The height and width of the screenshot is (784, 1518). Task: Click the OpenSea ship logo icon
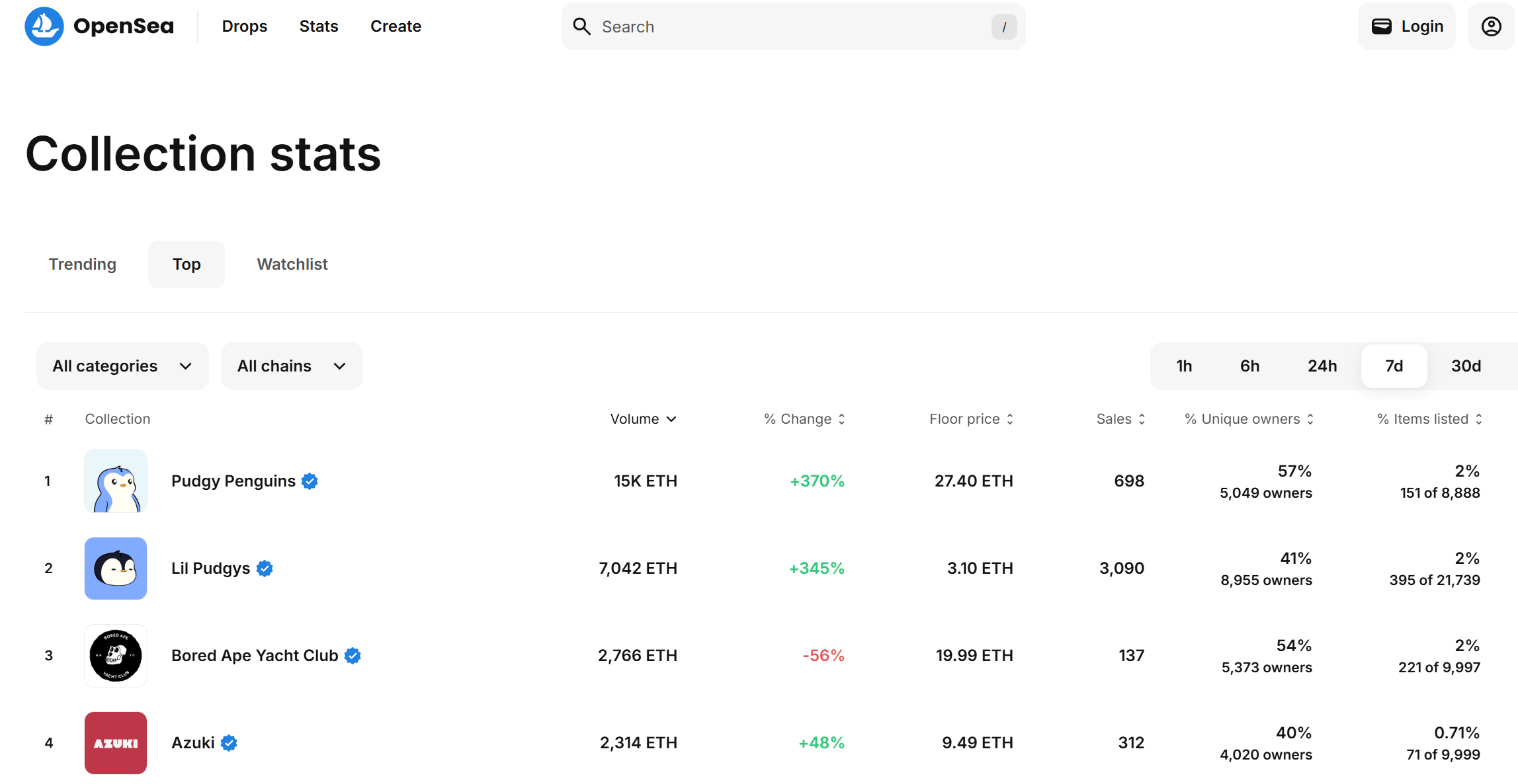44,26
